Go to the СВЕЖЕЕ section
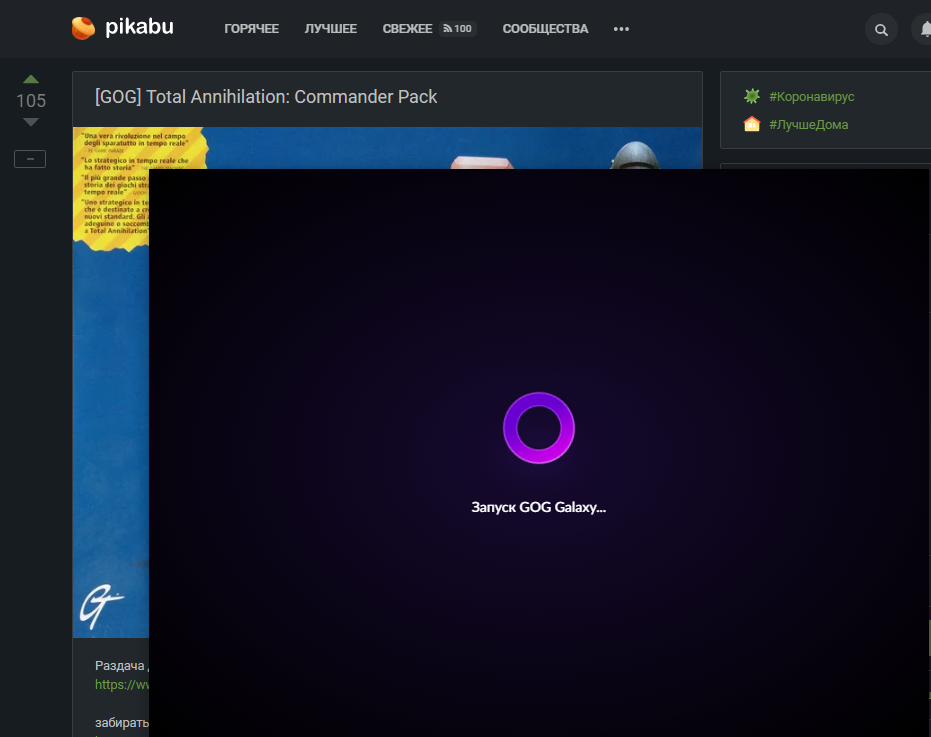This screenshot has height=737, width=931. coord(407,29)
